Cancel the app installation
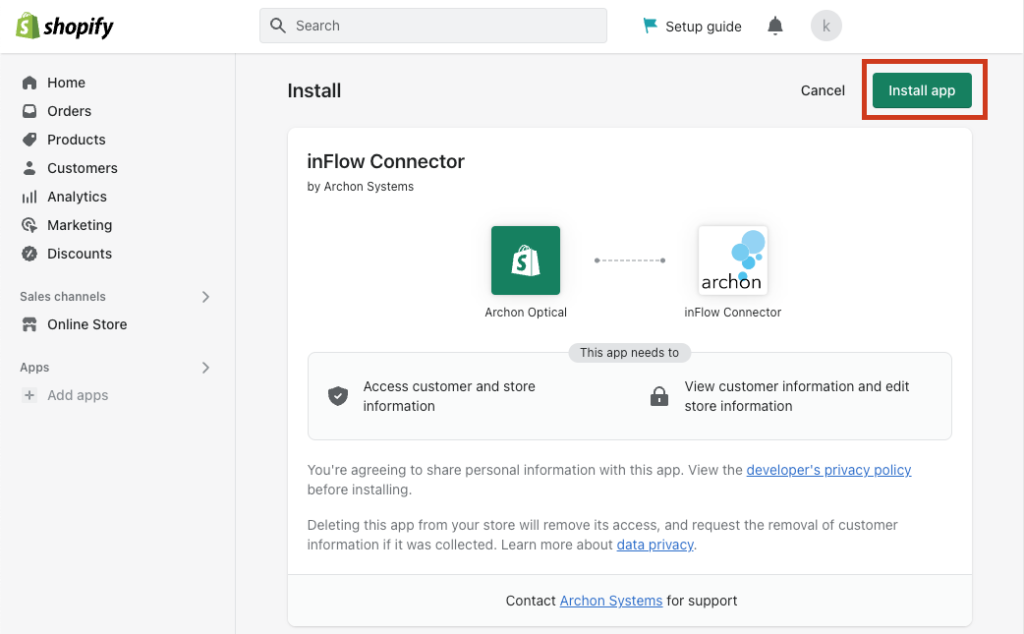 (823, 90)
